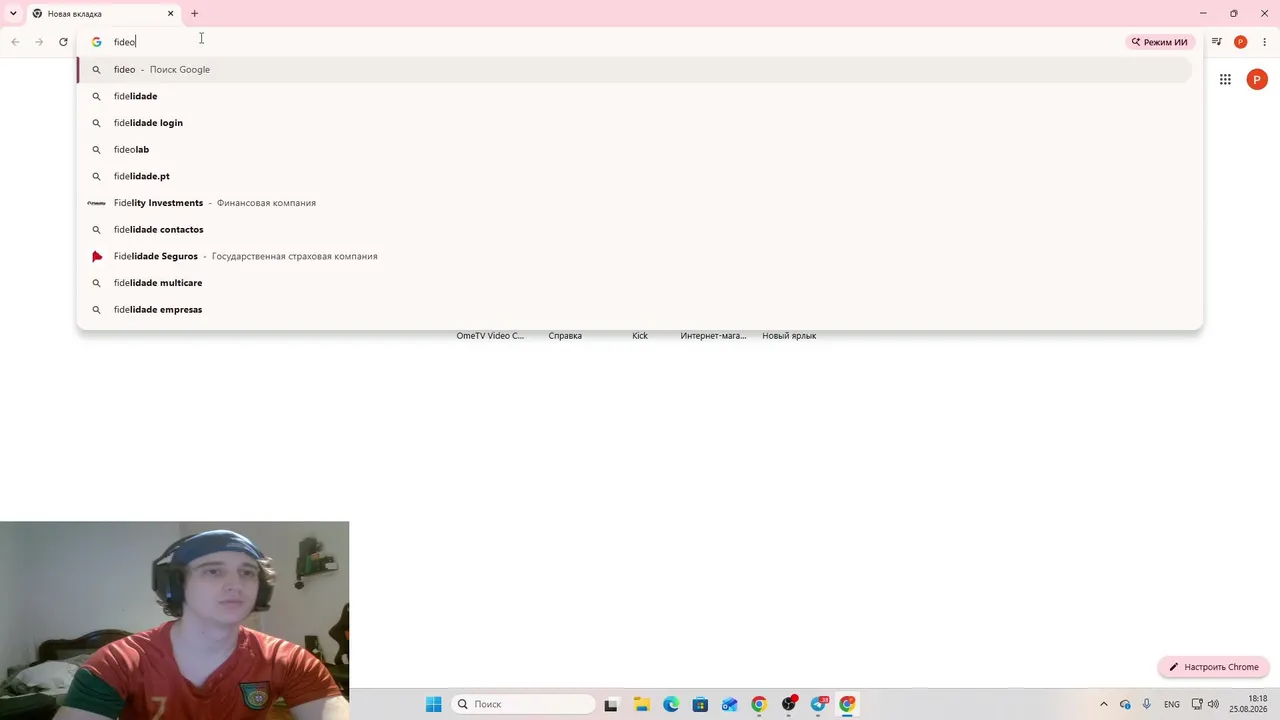1280x720 pixels.
Task: Open Telegram from the taskbar
Action: coord(819,705)
